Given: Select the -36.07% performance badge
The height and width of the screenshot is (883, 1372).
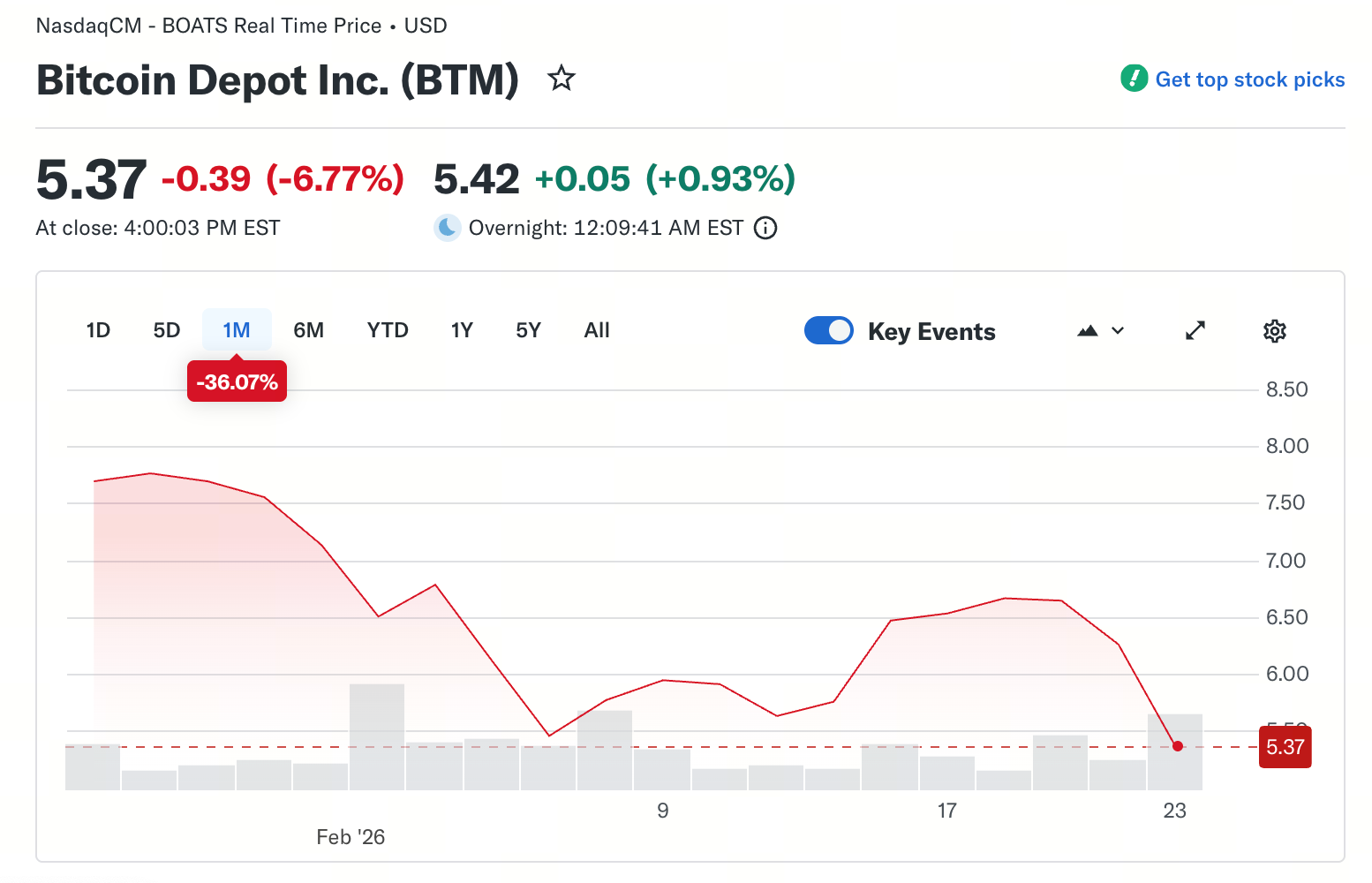Looking at the screenshot, I should (x=236, y=381).
